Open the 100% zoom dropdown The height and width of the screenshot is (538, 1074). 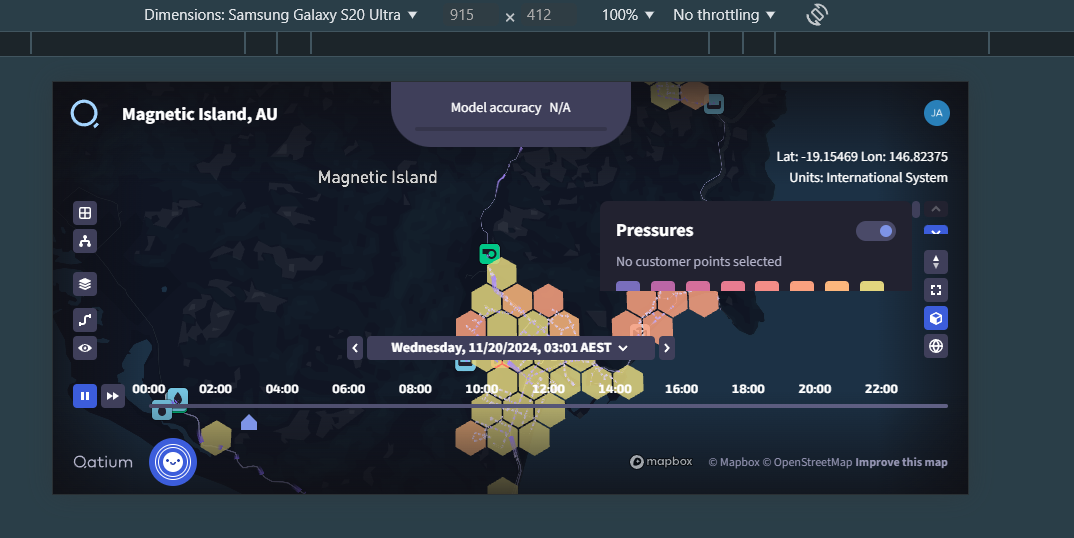click(628, 14)
